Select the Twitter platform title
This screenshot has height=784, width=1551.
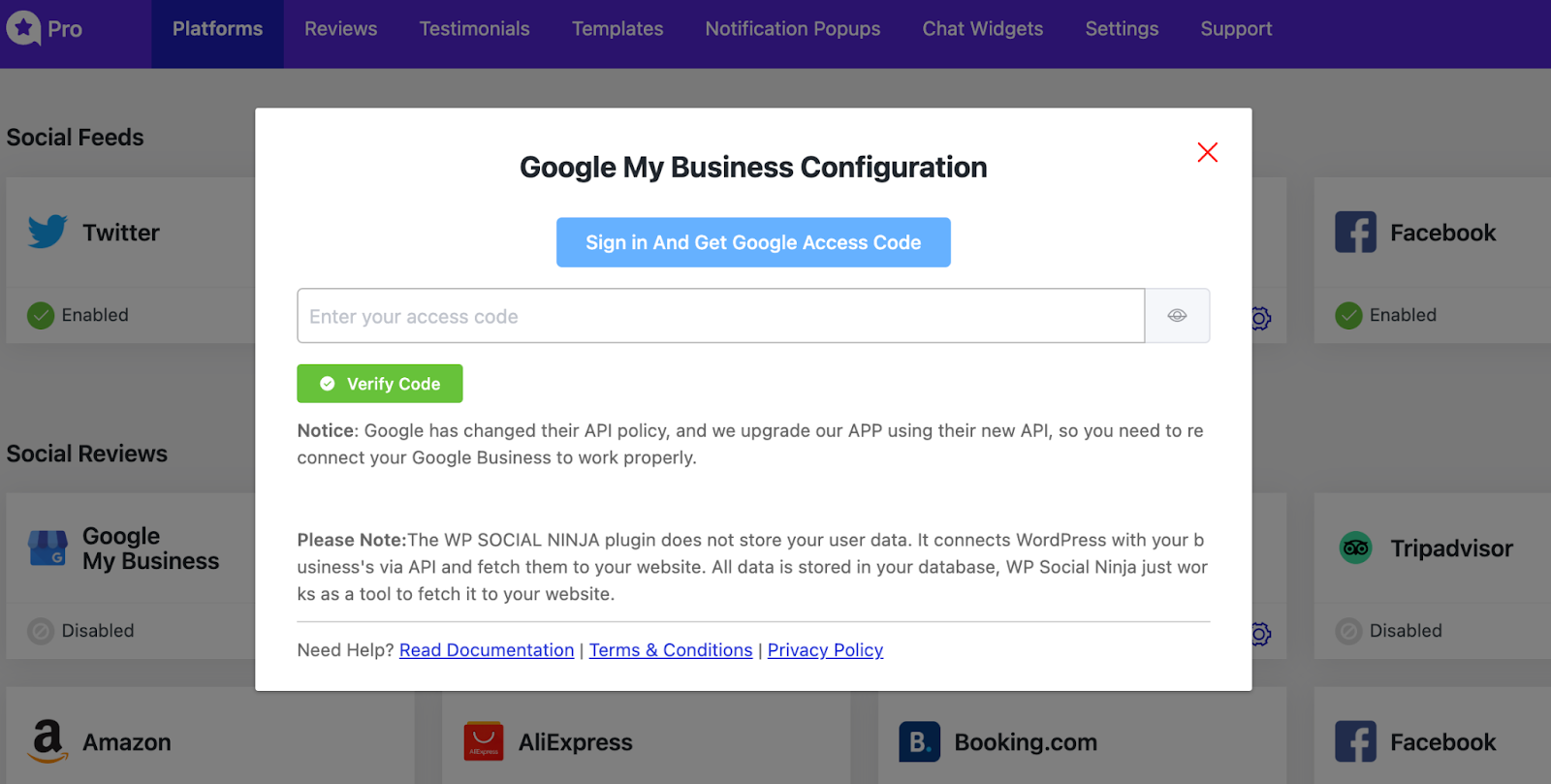(121, 233)
